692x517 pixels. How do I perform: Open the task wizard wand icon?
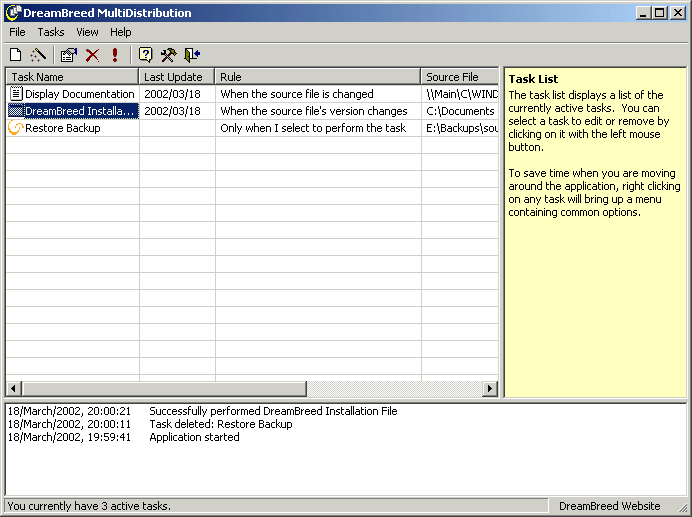38,55
